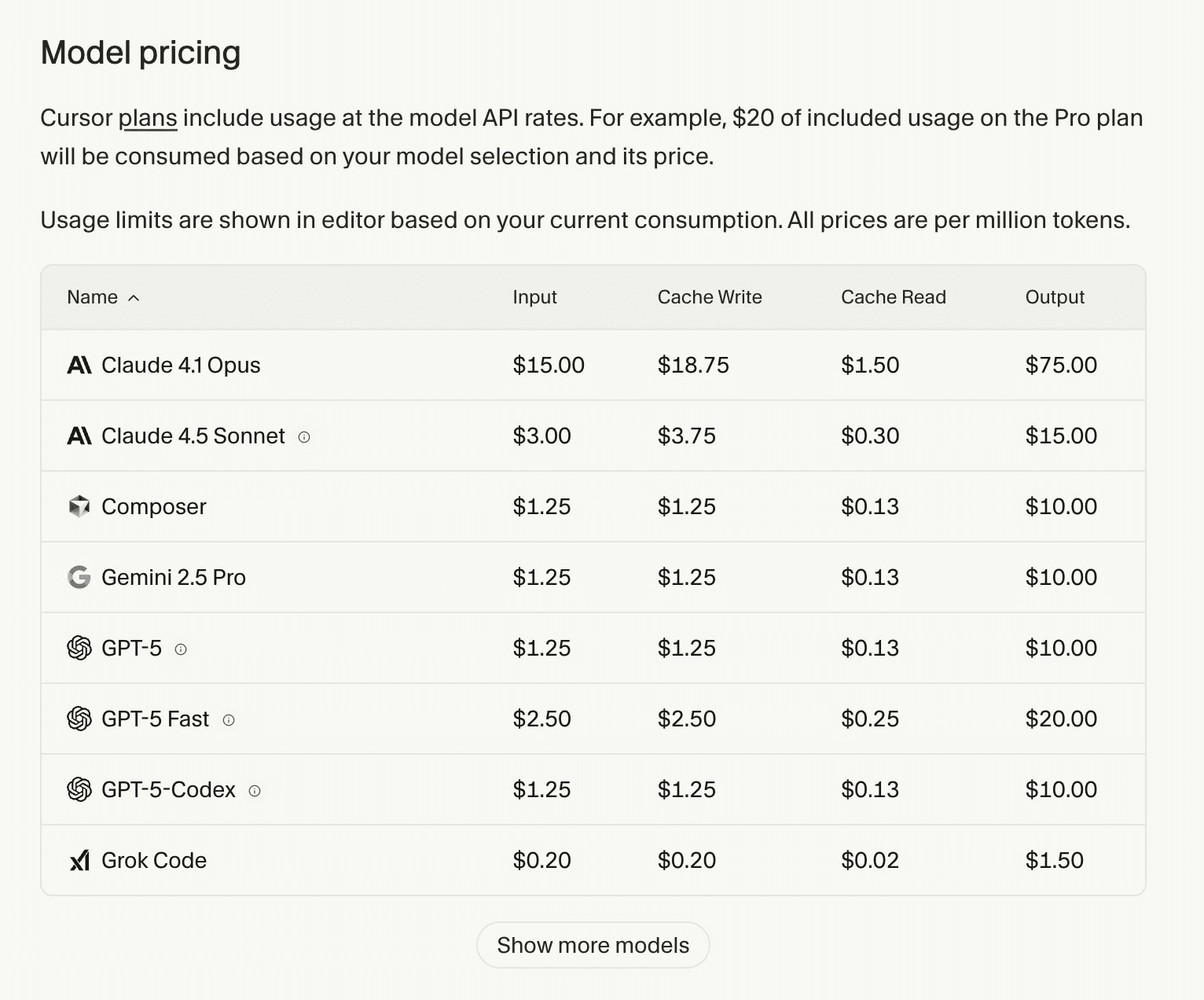The width and height of the screenshot is (1204, 1000).
Task: Click the OpenAI icon beside GPT-5
Action: tap(80, 648)
